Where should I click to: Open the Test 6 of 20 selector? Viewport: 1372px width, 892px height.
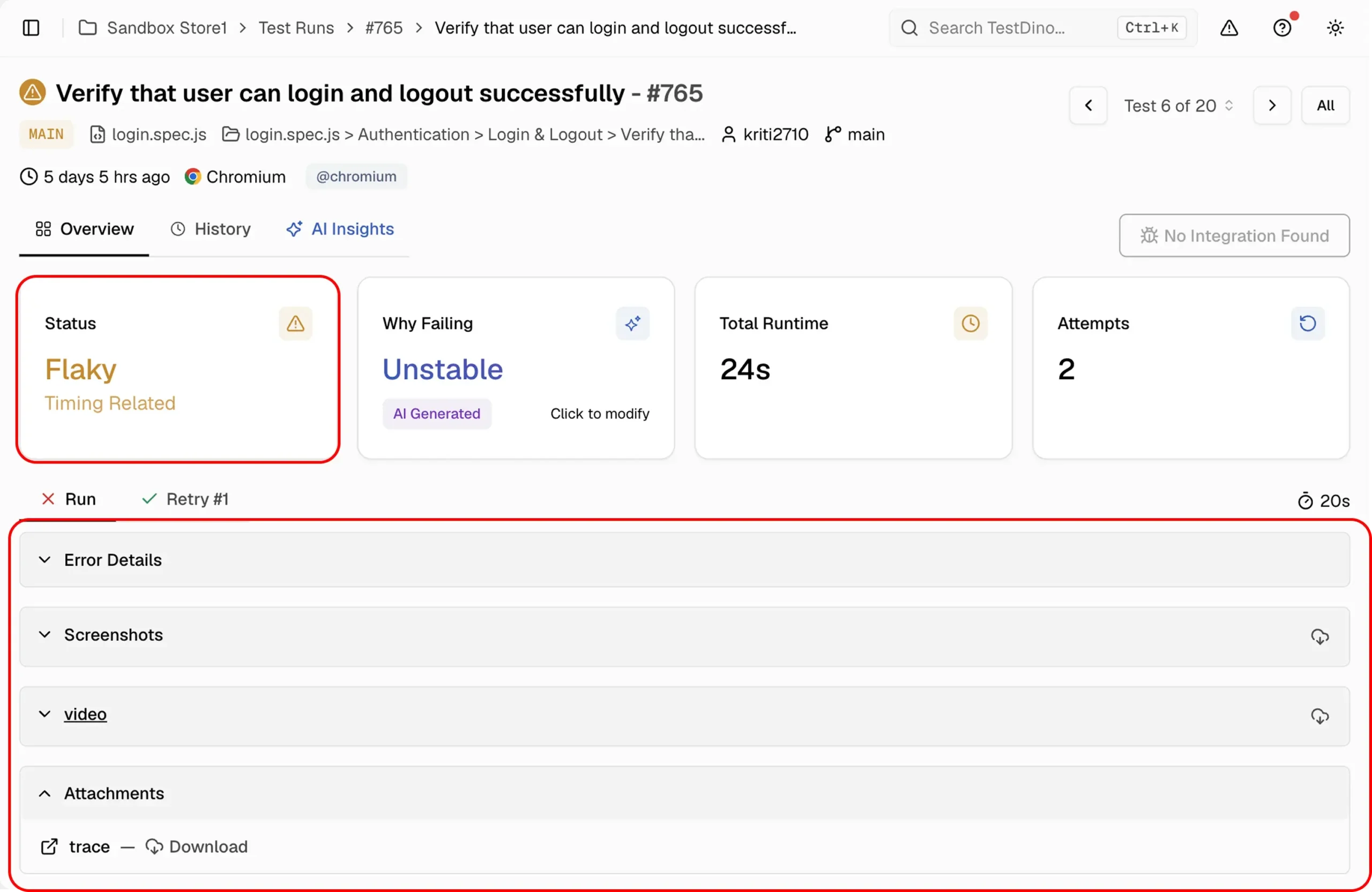click(x=1179, y=106)
